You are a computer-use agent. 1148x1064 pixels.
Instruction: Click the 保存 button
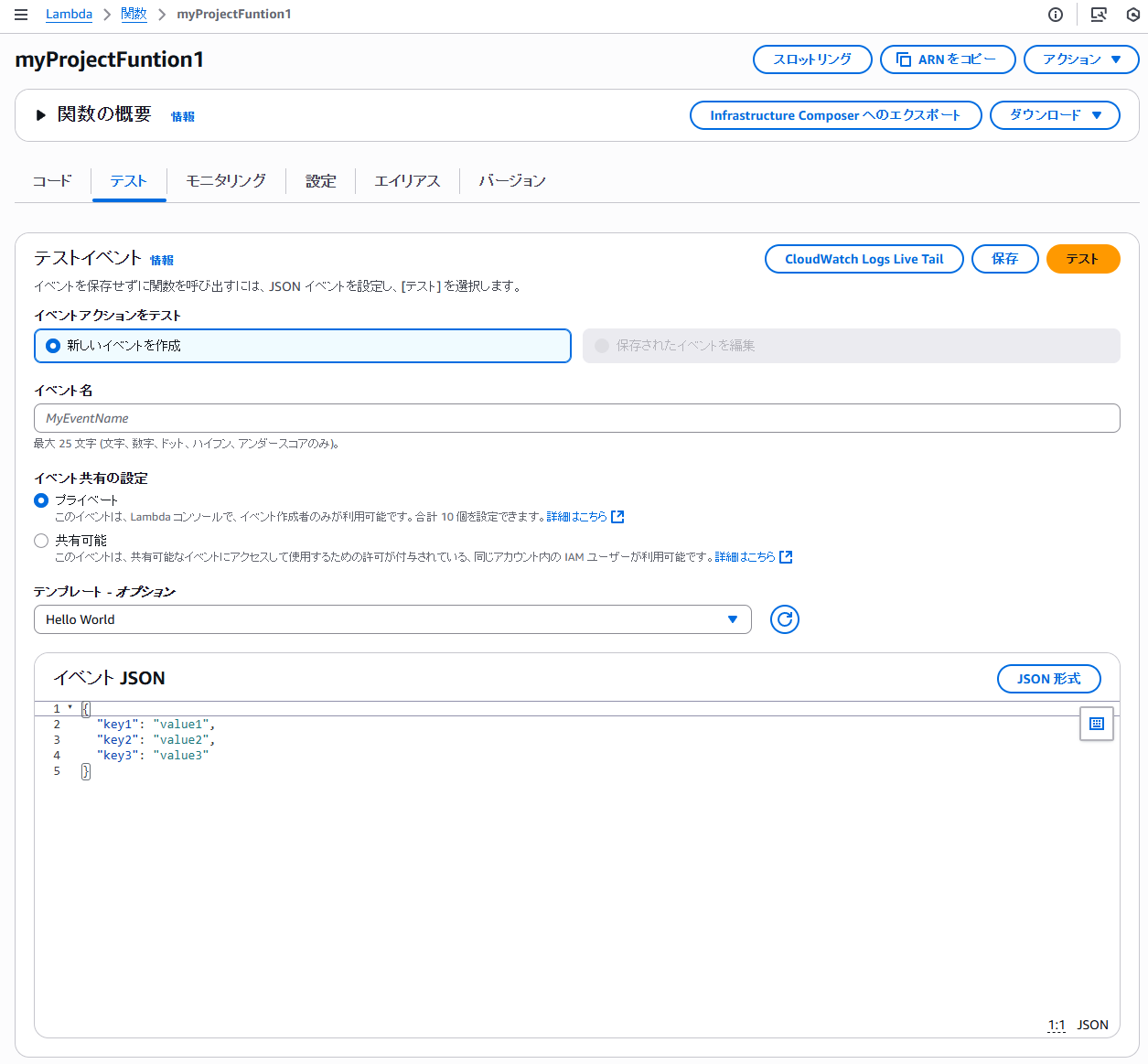(1005, 259)
